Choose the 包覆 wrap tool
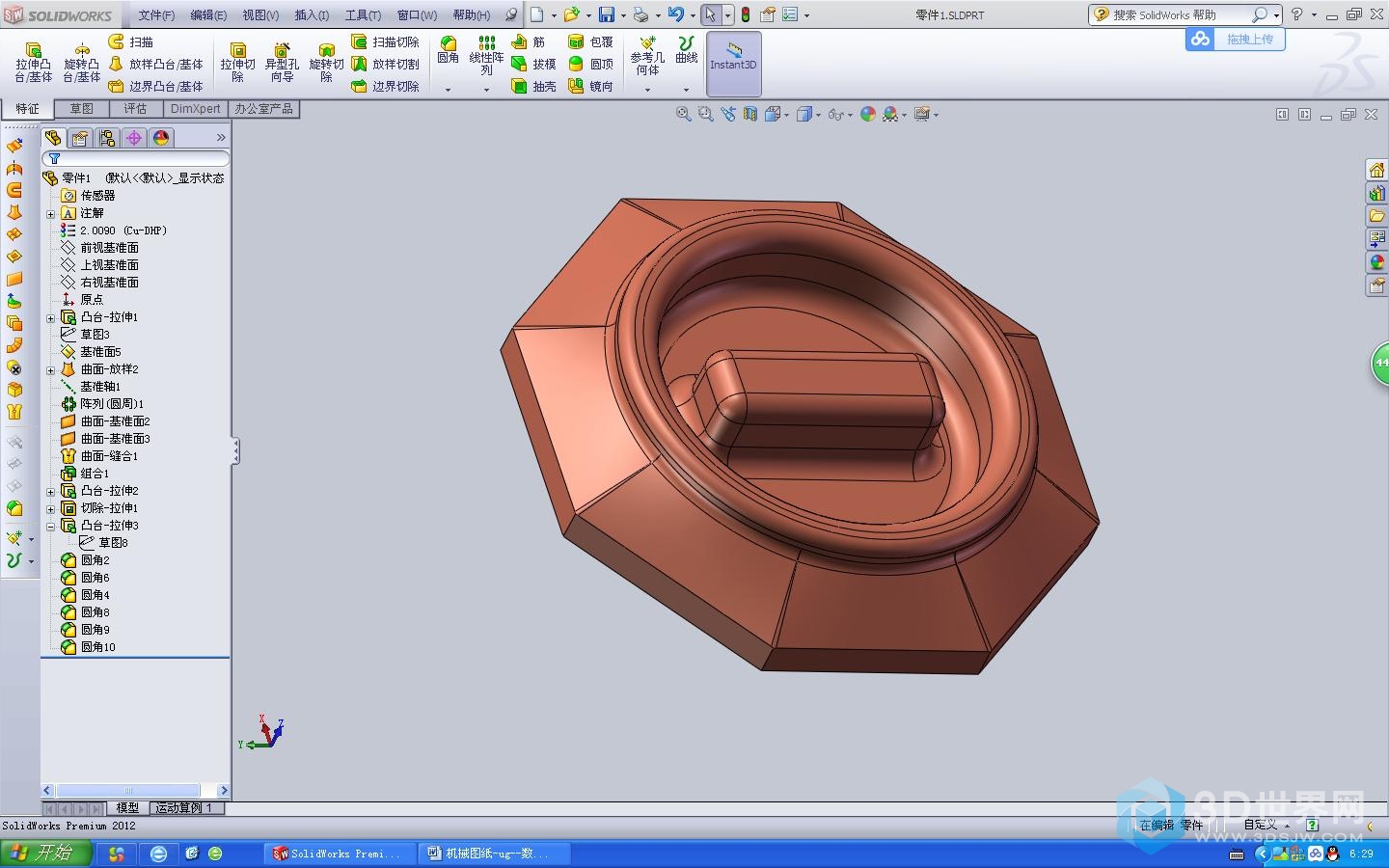This screenshot has width=1389, height=868. pyautogui.click(x=590, y=41)
